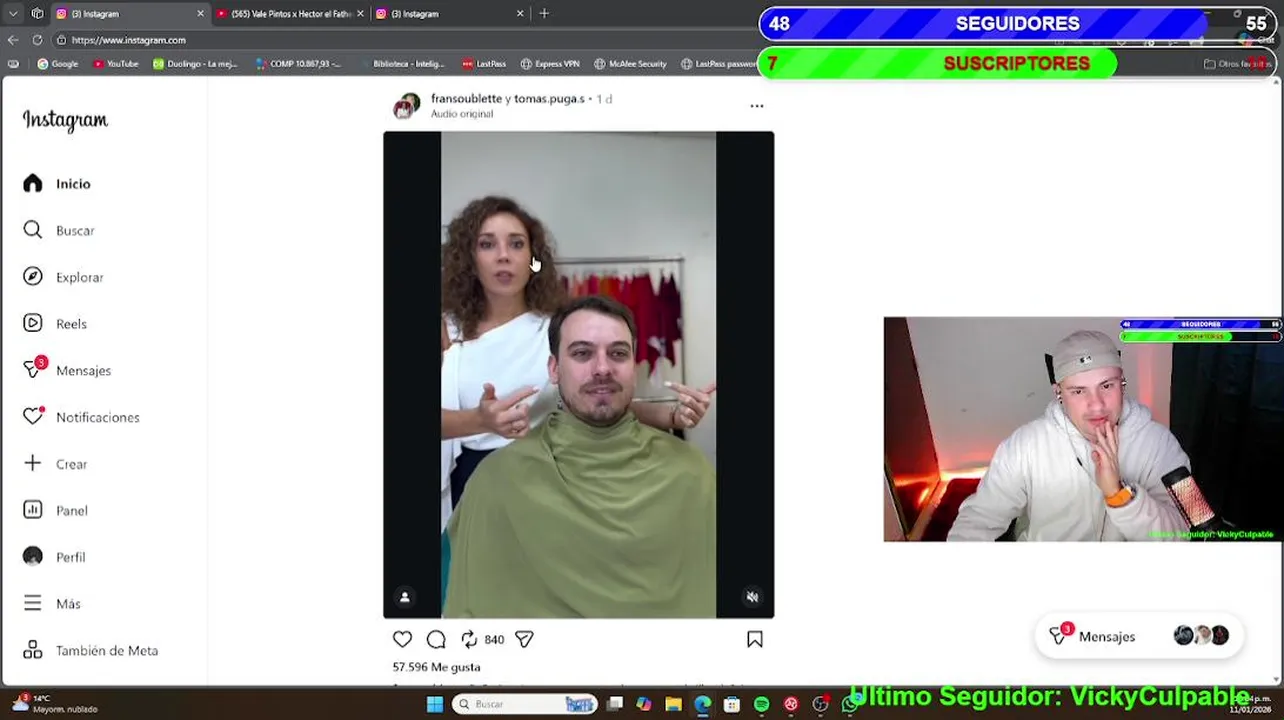
Task: Click the Windows taskbar Buscar box
Action: (523, 704)
